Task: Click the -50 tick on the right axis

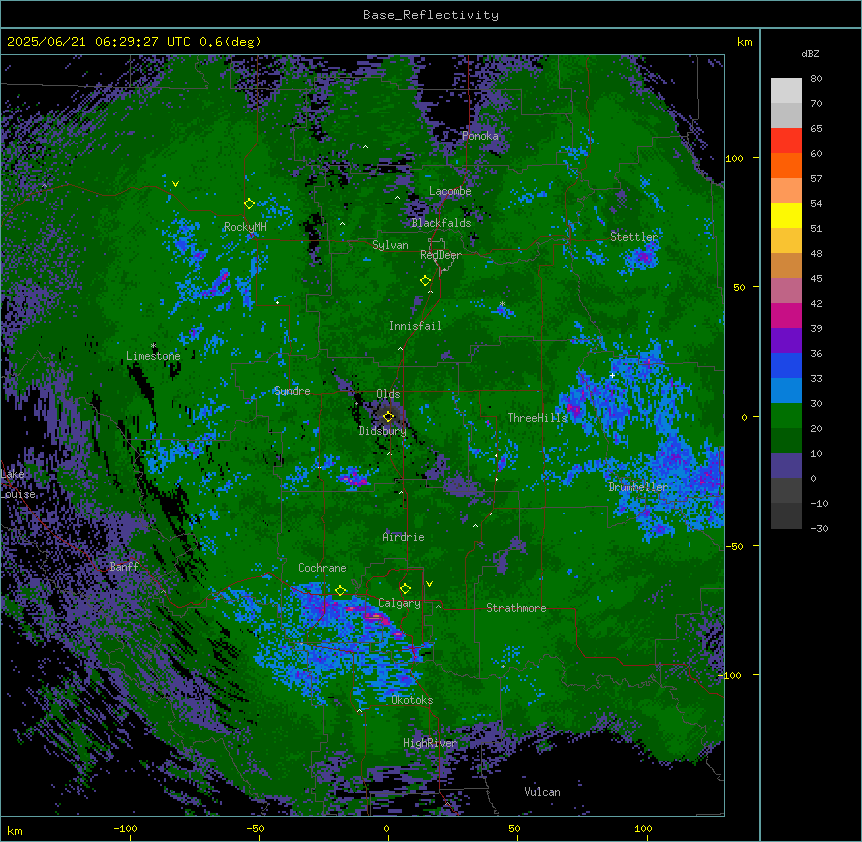Action: [735, 546]
